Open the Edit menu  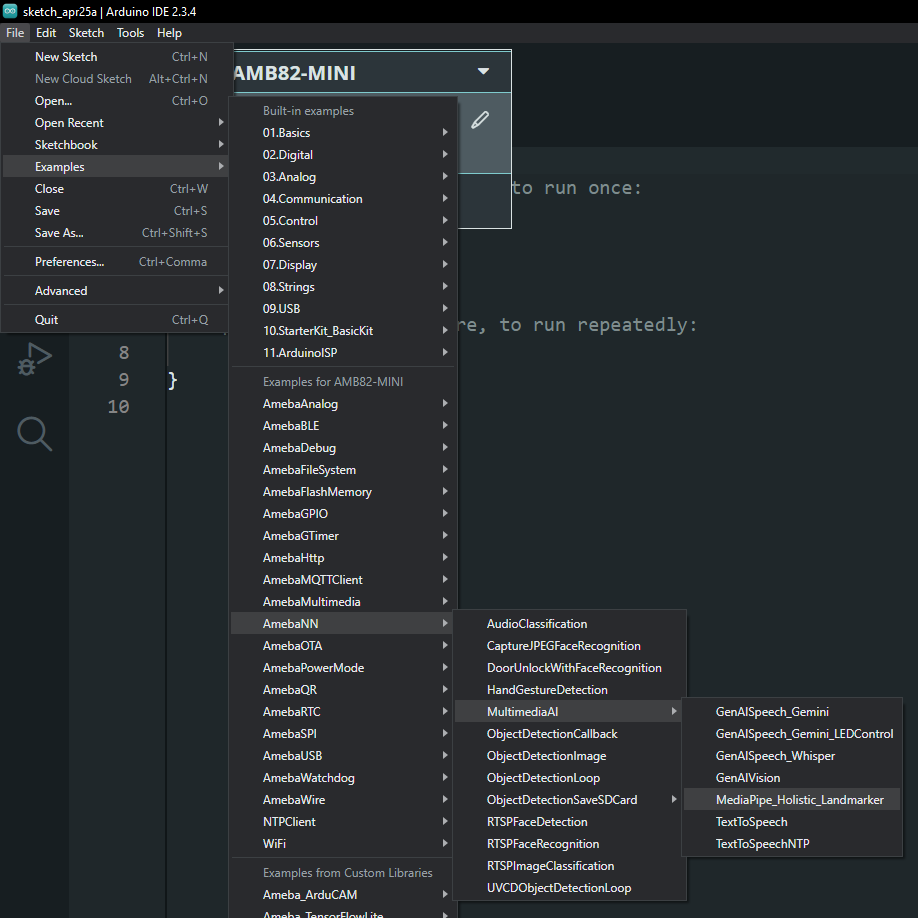(46, 33)
